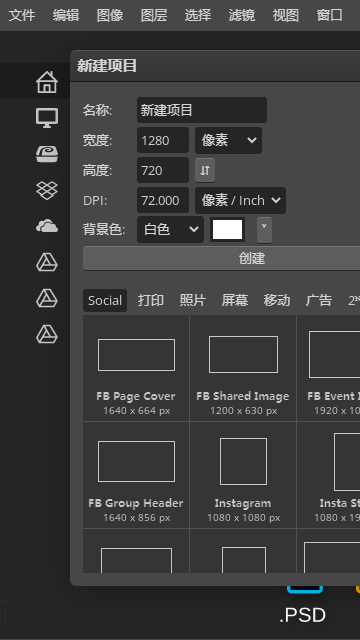This screenshot has height=640, width=360.
Task: Open the 视图 menu
Action: point(286,16)
